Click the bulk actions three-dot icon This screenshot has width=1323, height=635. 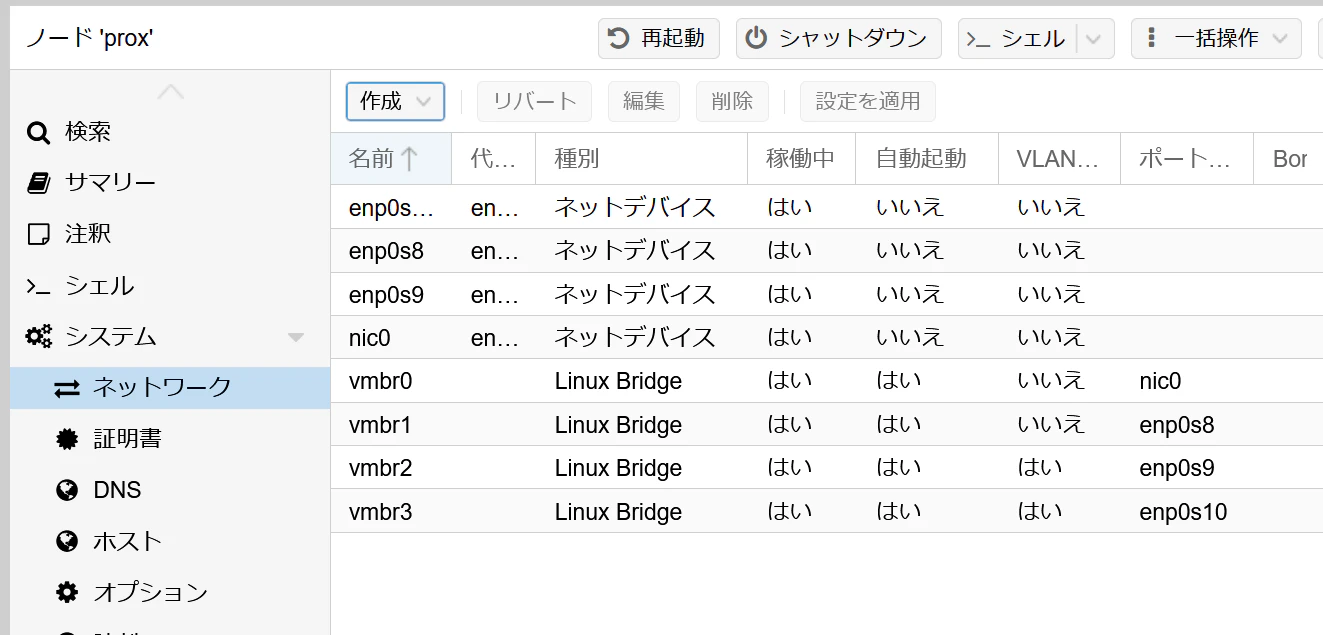click(1151, 38)
